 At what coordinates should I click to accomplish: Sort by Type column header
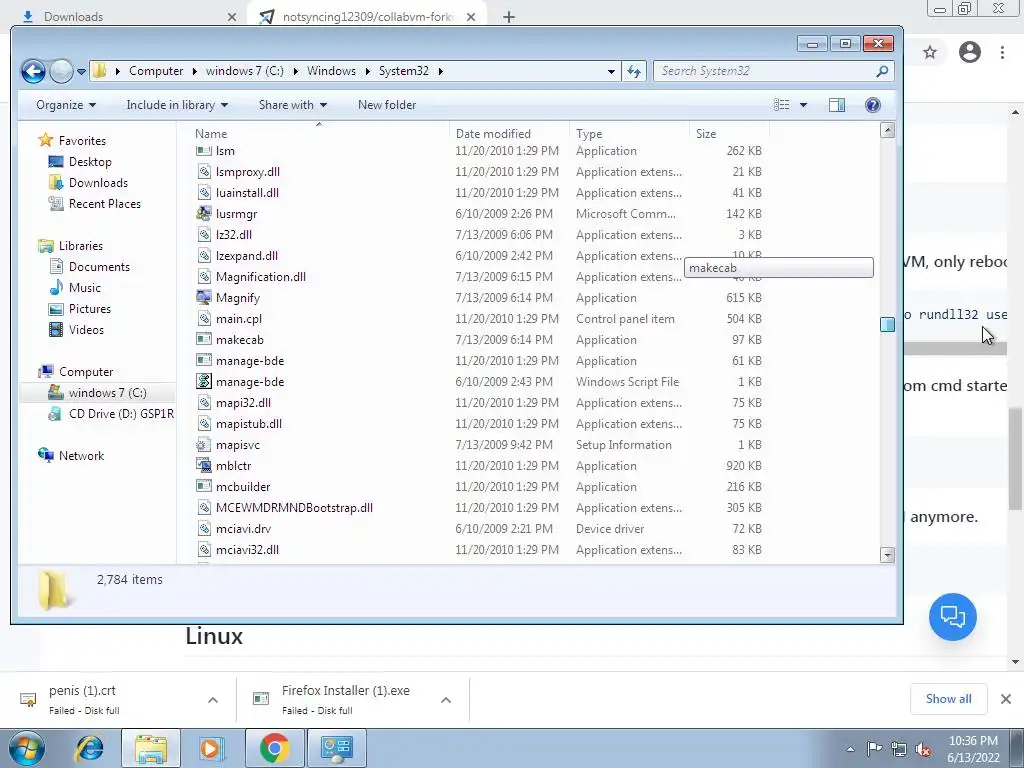589,134
